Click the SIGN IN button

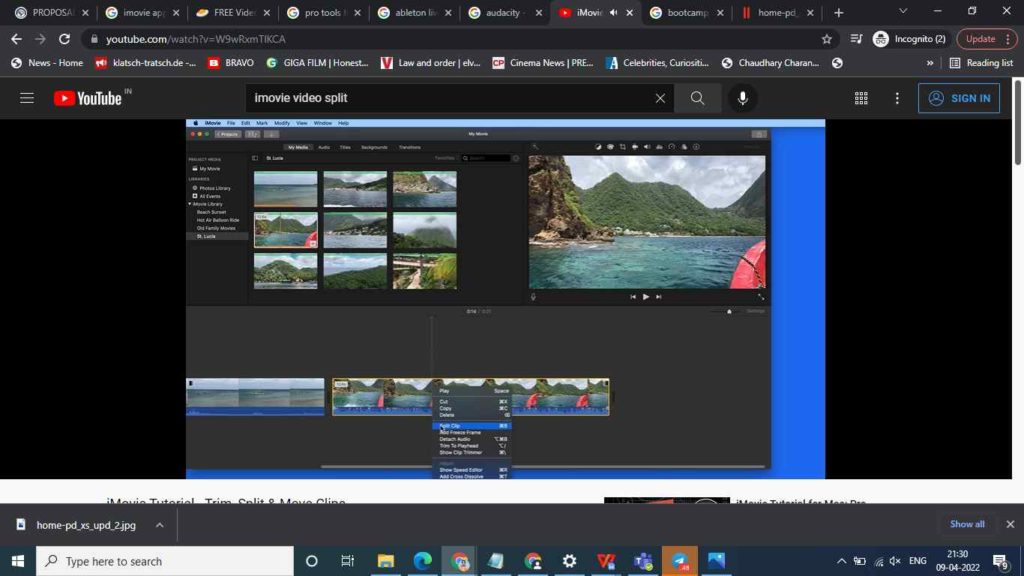tap(959, 98)
